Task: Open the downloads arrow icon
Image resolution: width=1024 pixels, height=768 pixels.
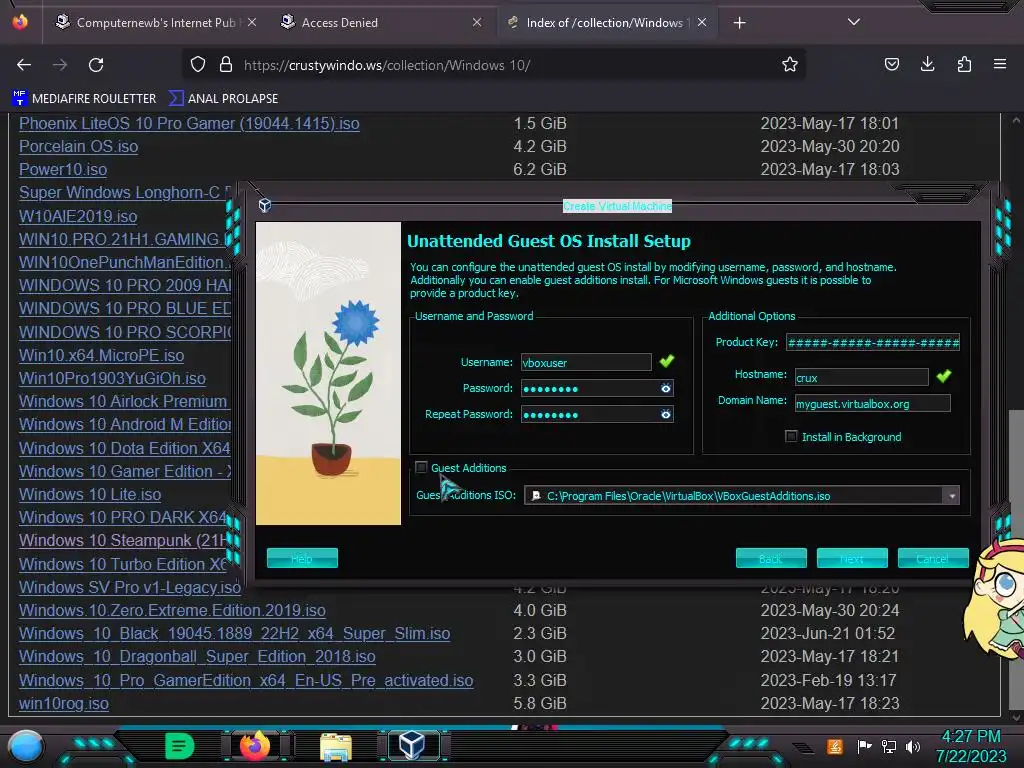Action: 927,64
